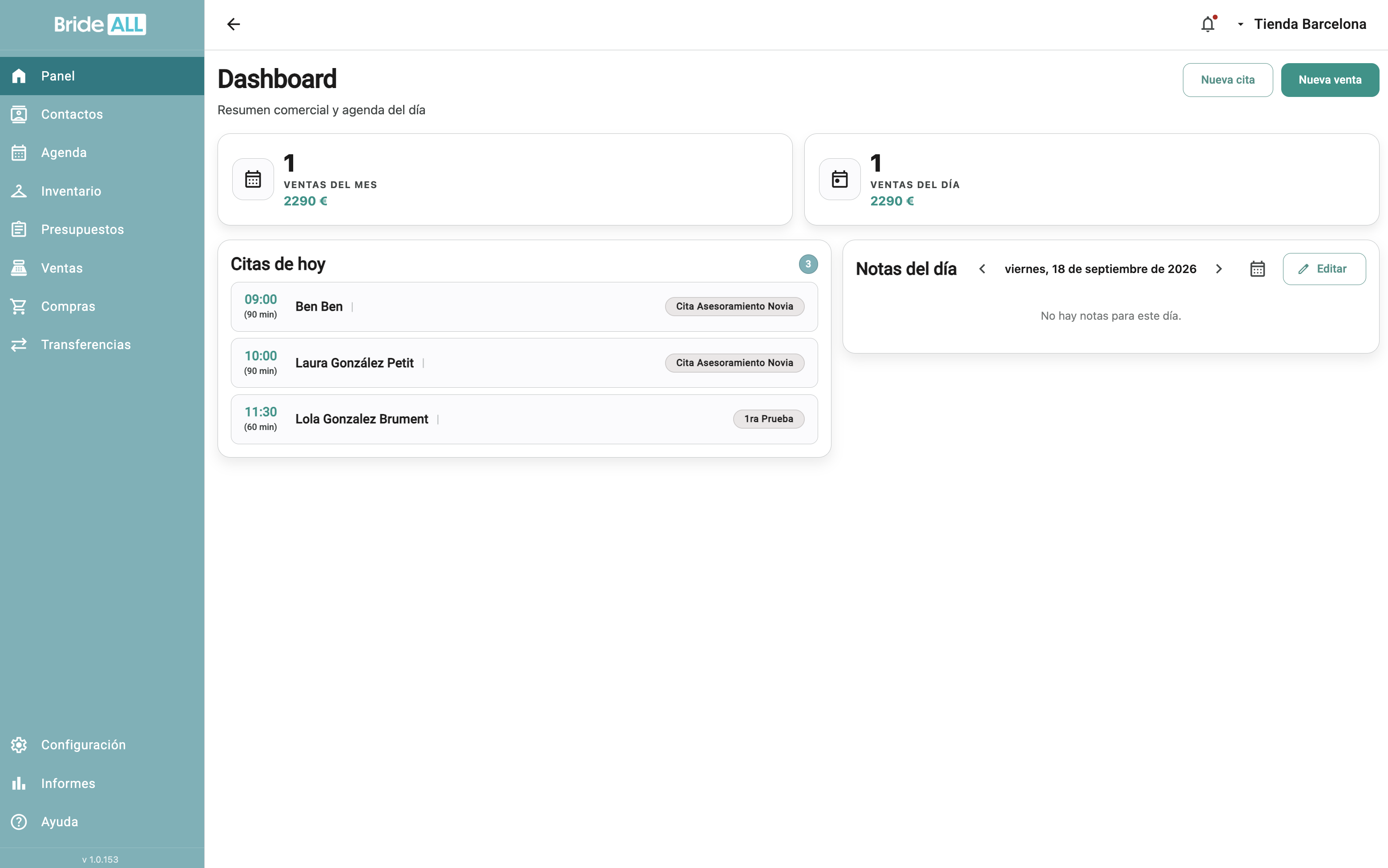Click the date viernes, 18 de septiembre de 2026

coord(1100,269)
